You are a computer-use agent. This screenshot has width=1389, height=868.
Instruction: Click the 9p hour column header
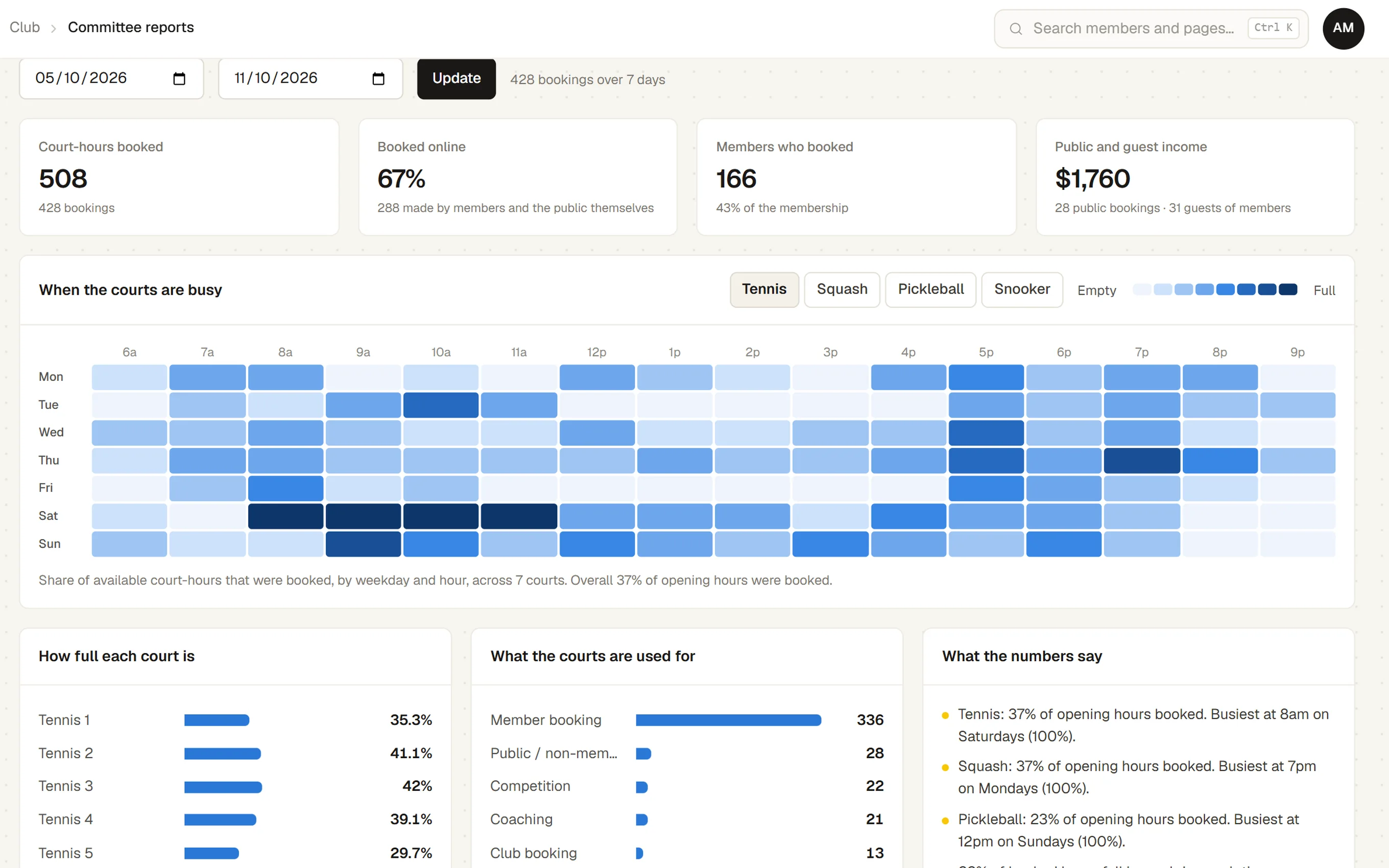click(x=1297, y=352)
